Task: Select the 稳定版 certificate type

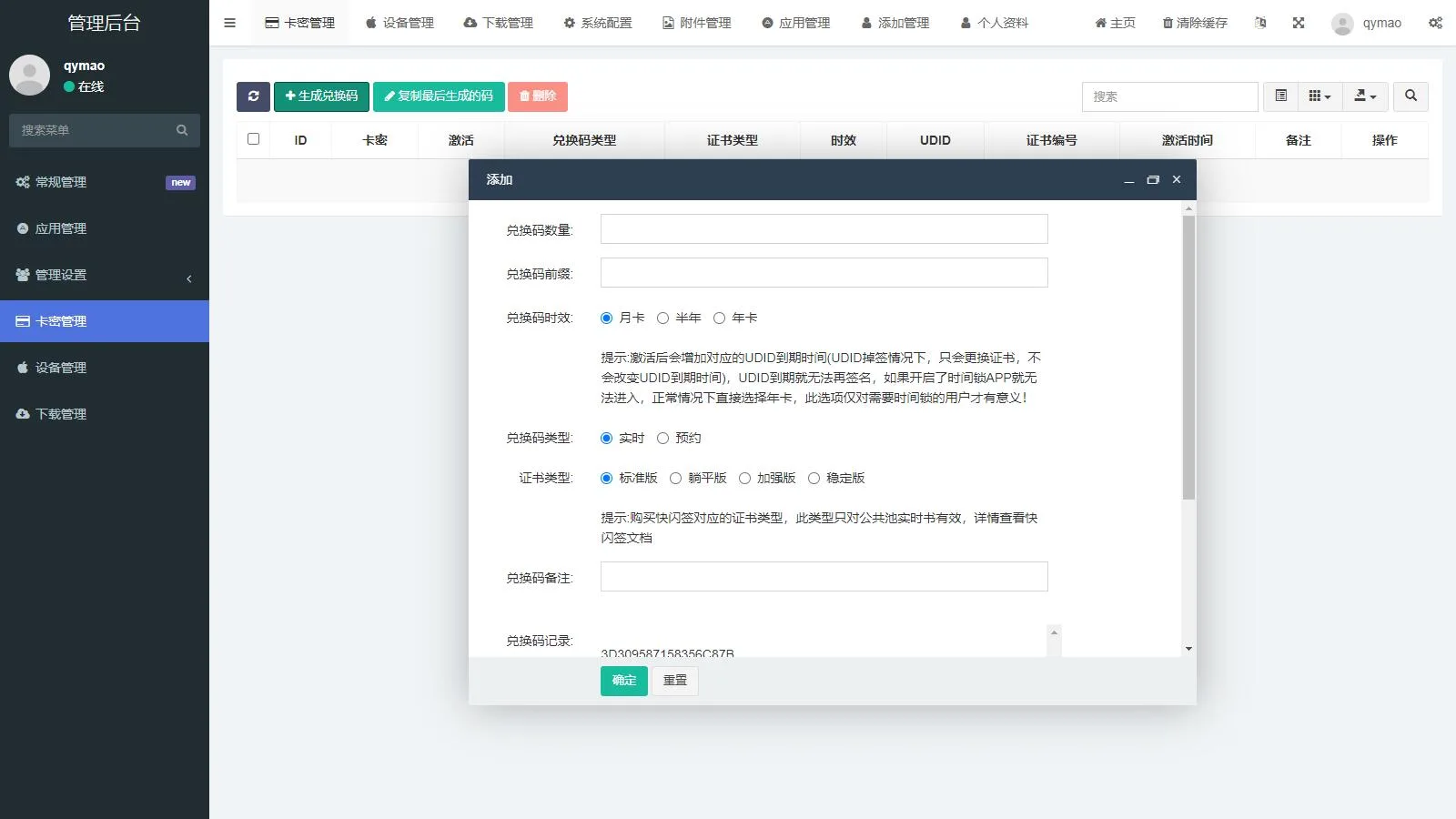Action: pyautogui.click(x=814, y=478)
